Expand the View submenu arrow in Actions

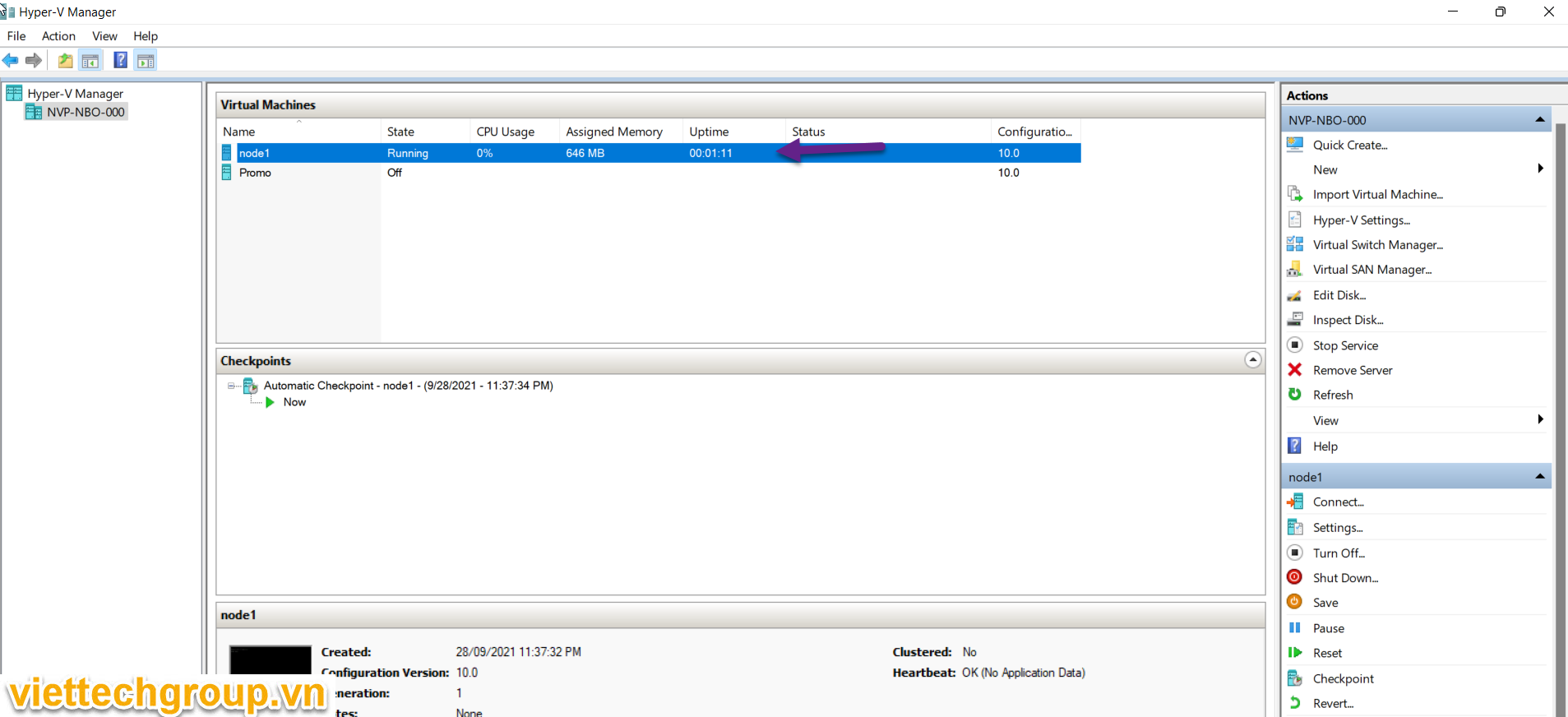1540,419
